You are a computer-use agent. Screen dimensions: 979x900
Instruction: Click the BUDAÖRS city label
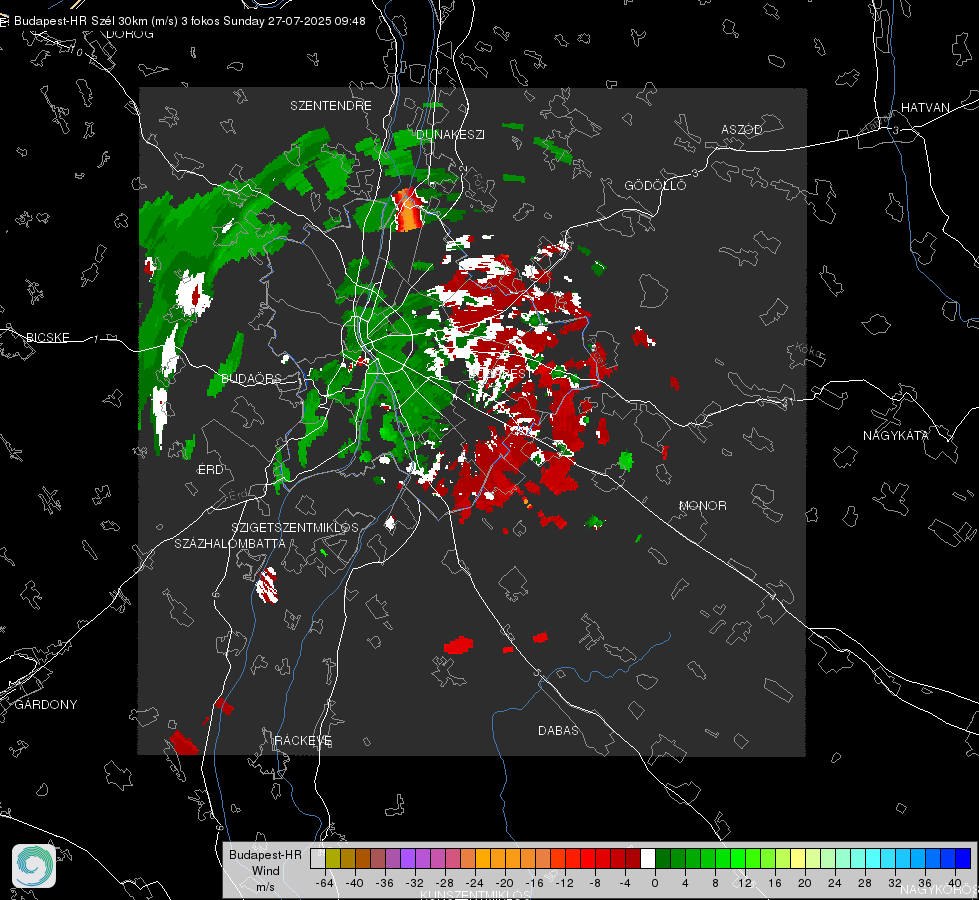tap(252, 378)
